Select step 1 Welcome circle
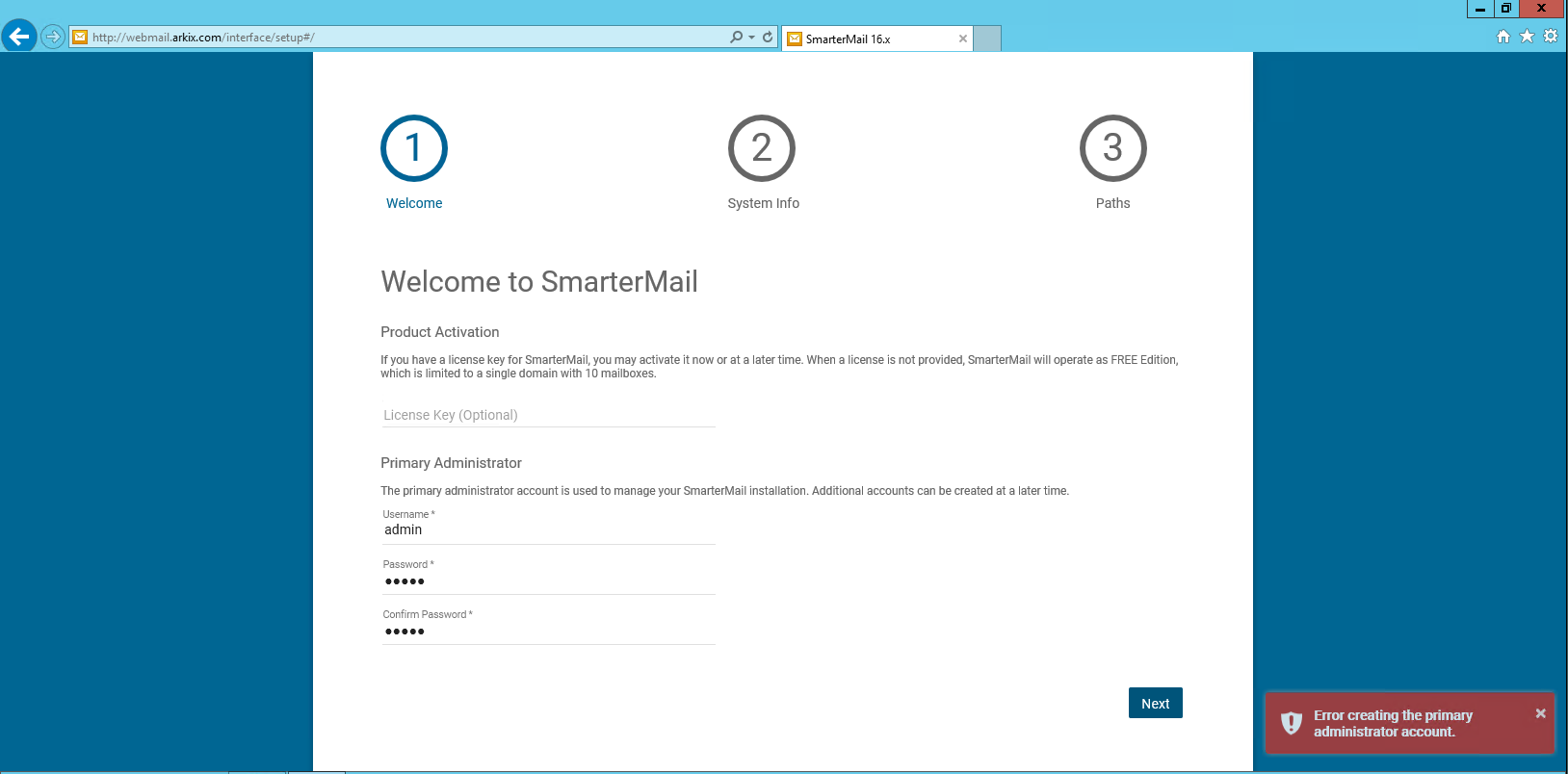 pyautogui.click(x=414, y=148)
